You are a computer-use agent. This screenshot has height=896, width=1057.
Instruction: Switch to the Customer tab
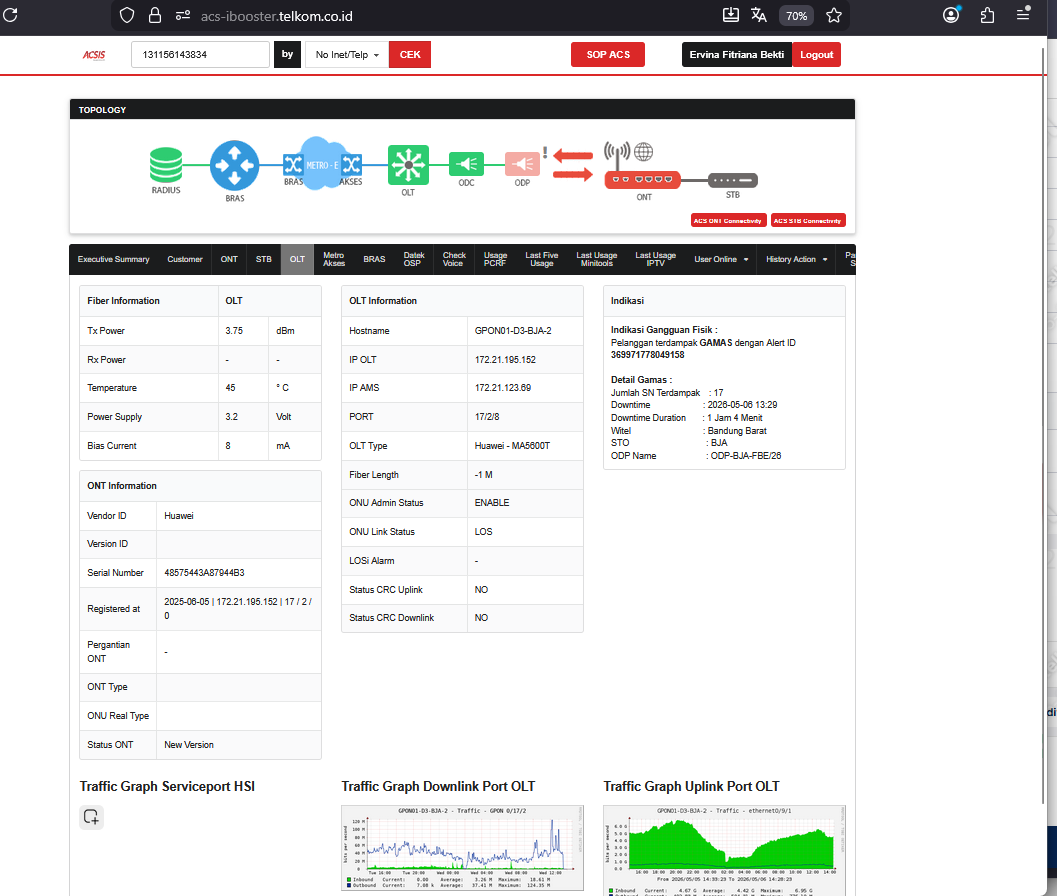pyautogui.click(x=185, y=260)
